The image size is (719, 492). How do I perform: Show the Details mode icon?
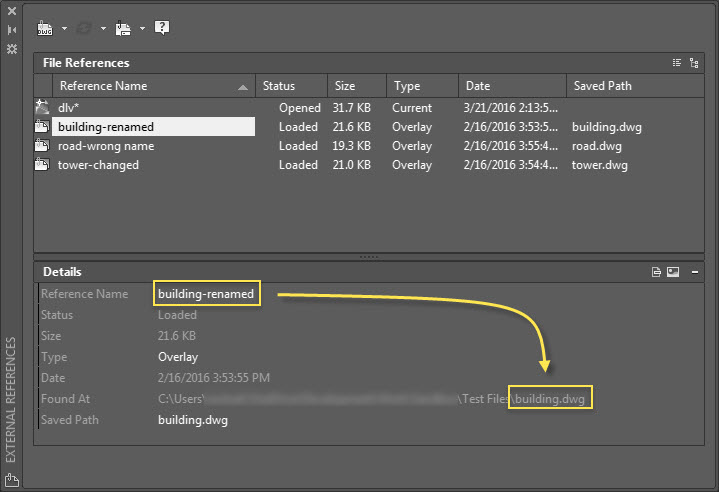pos(656,272)
